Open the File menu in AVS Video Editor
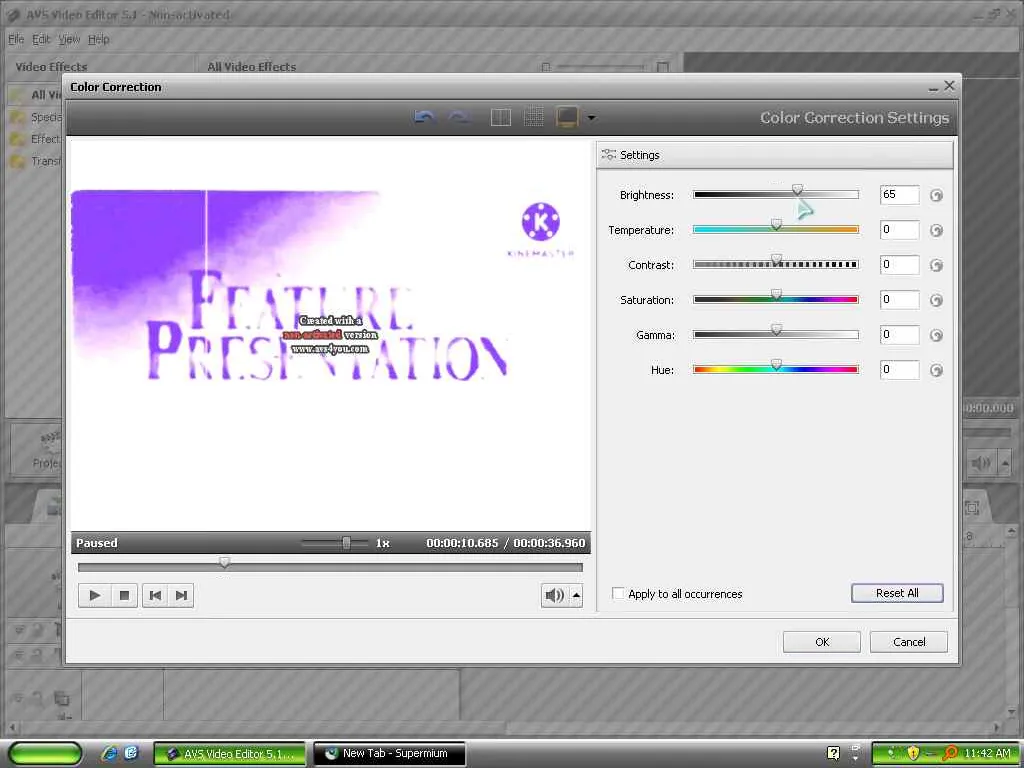Screen dimensions: 1024x768 click(x=16, y=39)
